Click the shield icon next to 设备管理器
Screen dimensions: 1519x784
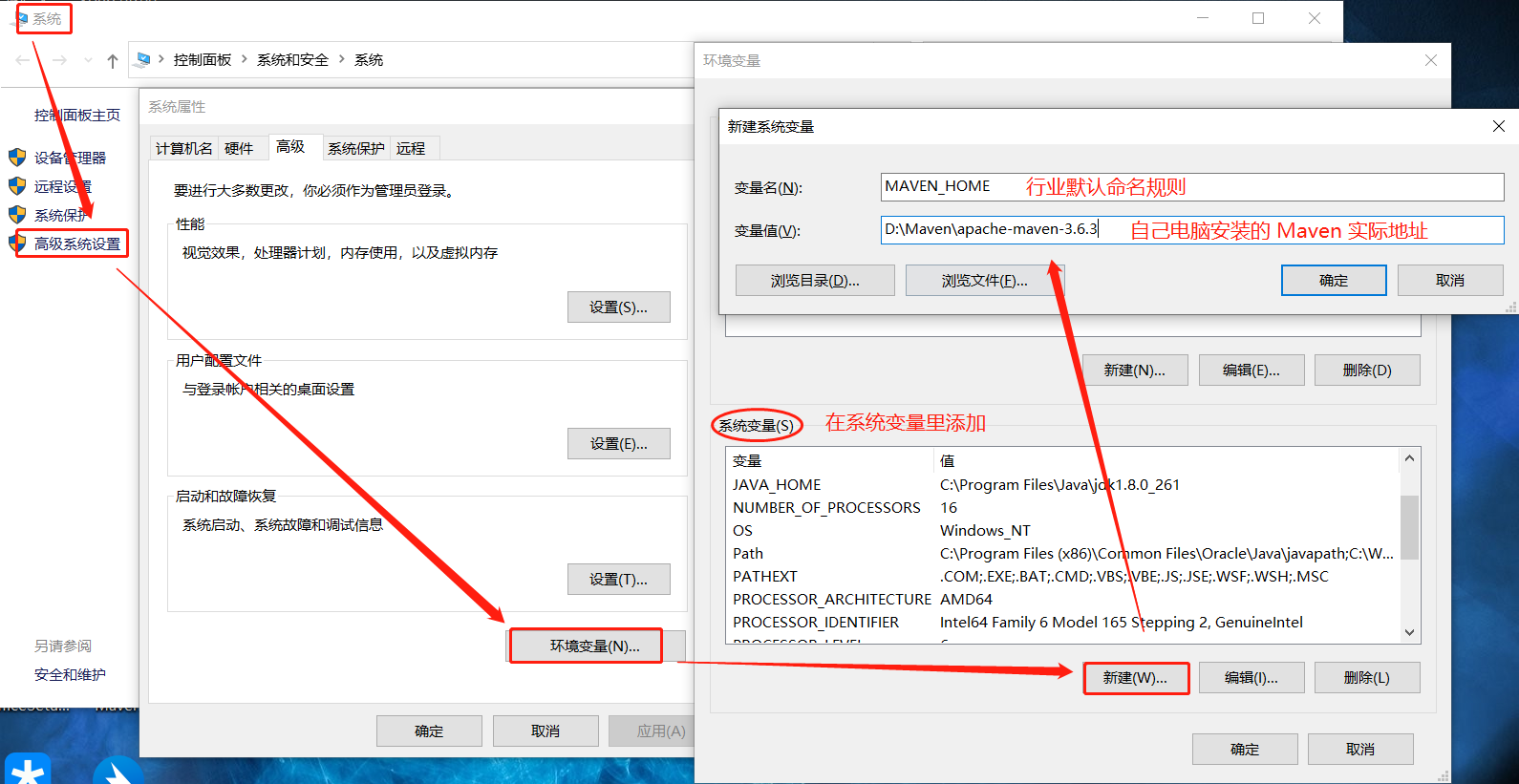click(x=17, y=157)
